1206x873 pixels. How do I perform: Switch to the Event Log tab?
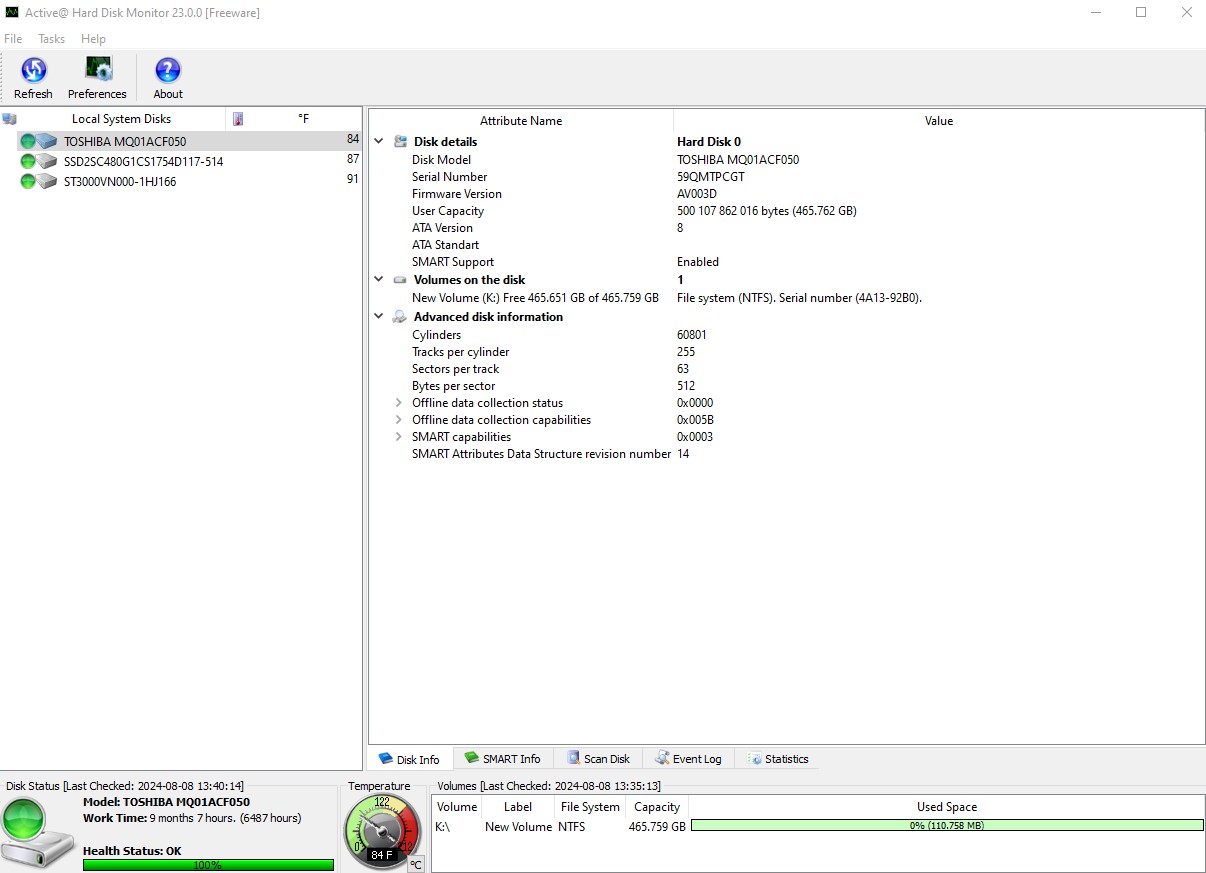pos(688,758)
